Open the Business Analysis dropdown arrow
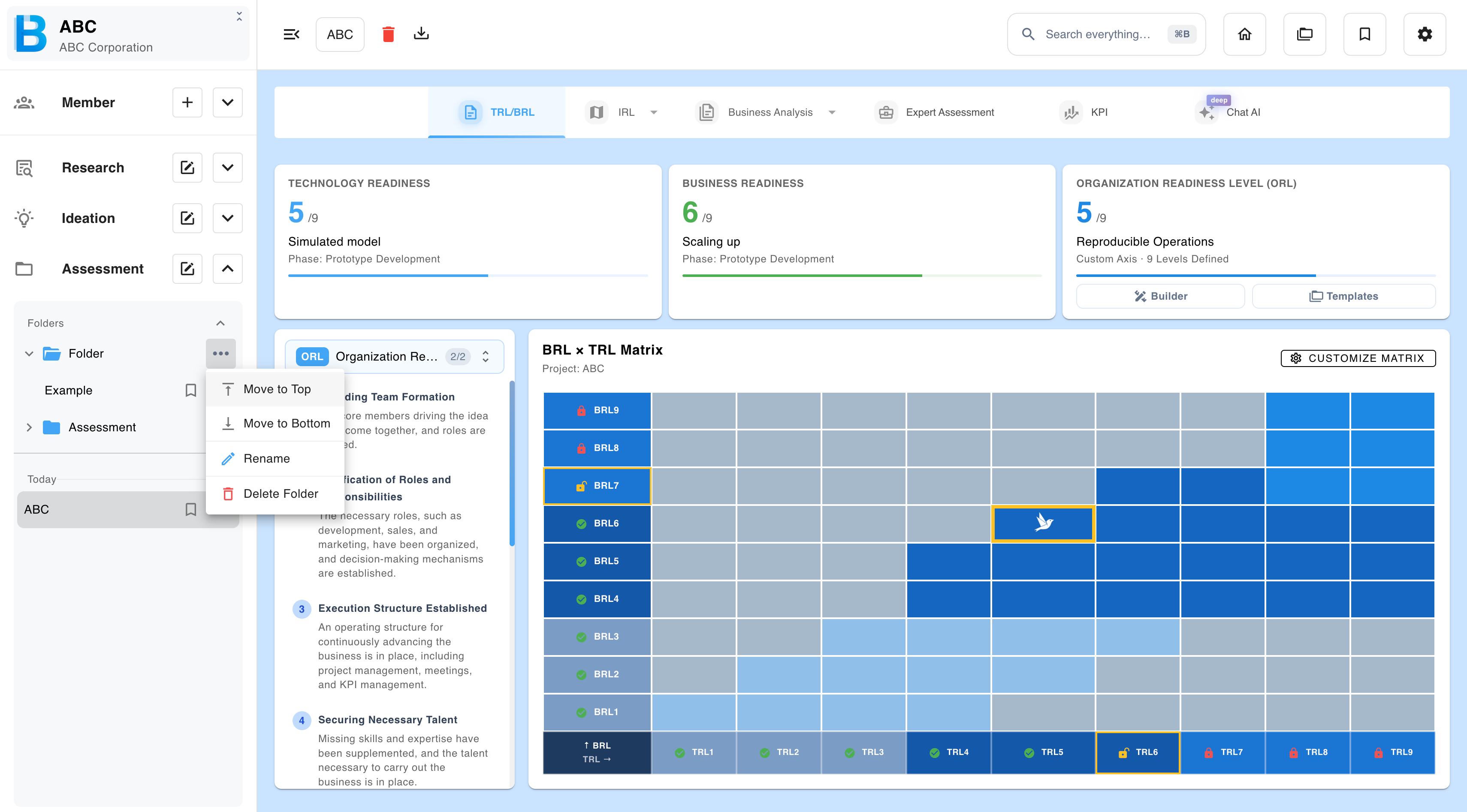1467x812 pixels. click(x=832, y=112)
